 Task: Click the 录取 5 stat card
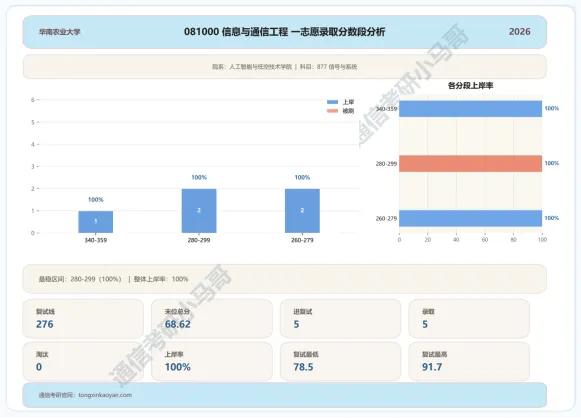point(469,319)
